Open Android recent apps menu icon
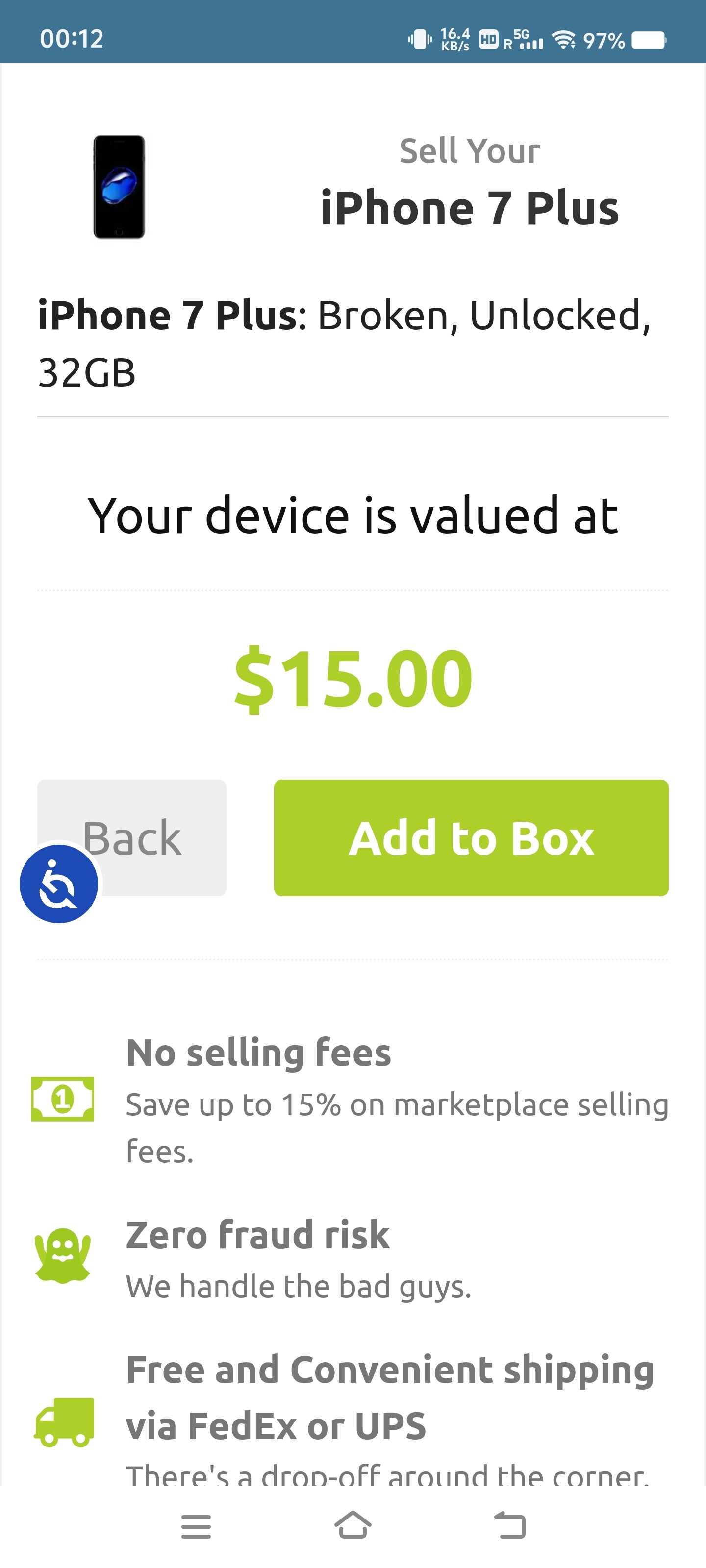Screen dimensions: 706x1568 (x=196, y=1527)
